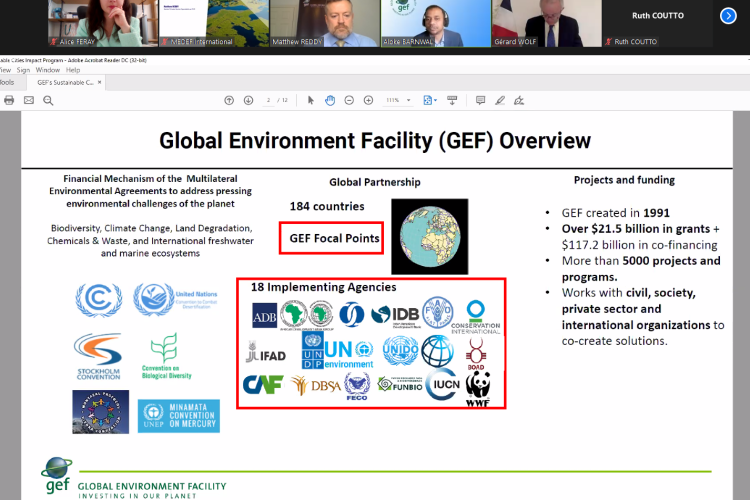Zoom in with plus button

click(x=368, y=100)
